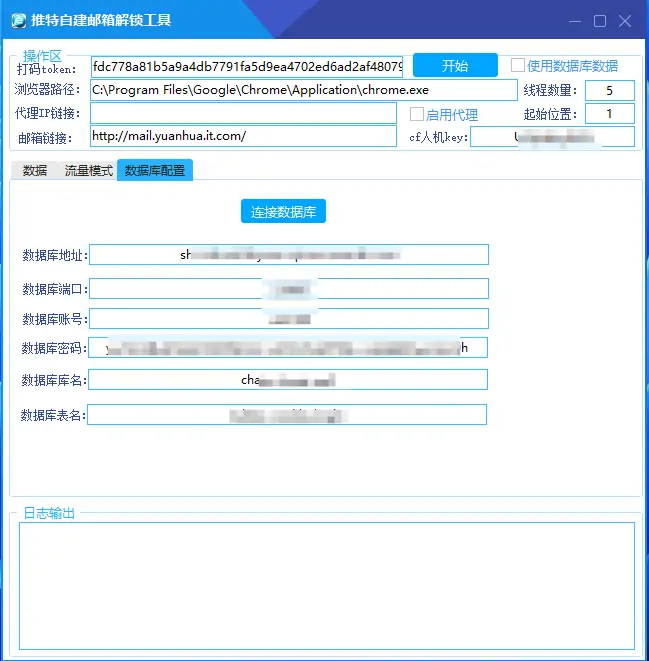649x661 pixels.
Task: Click the 数据库账号 input field
Action: [x=289, y=319]
